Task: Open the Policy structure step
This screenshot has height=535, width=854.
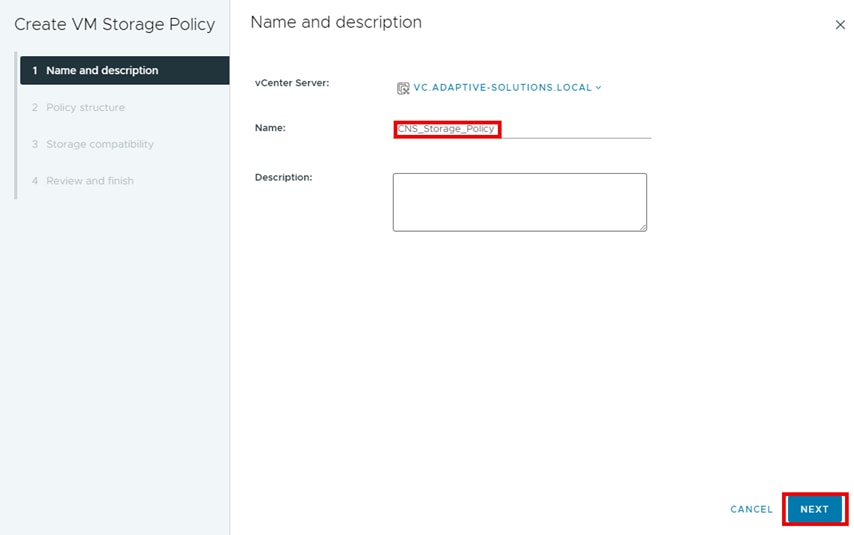Action: point(85,107)
